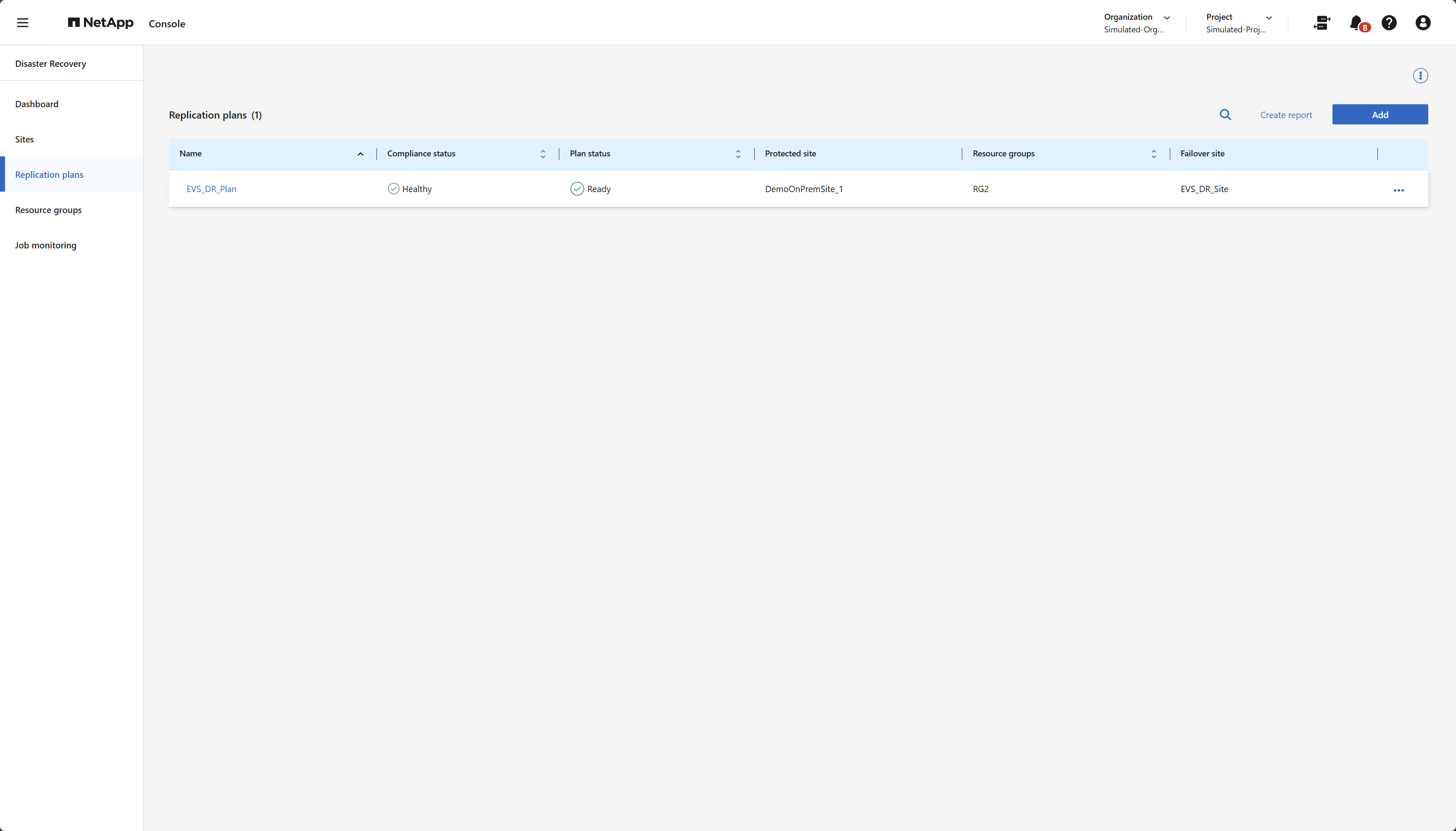
Task: Sort by Name column arrow
Action: coord(360,154)
